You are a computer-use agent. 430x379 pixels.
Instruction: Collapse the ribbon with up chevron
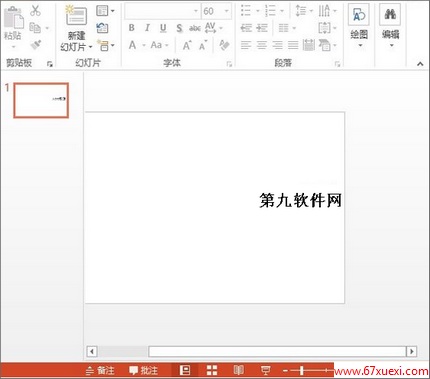click(x=420, y=63)
